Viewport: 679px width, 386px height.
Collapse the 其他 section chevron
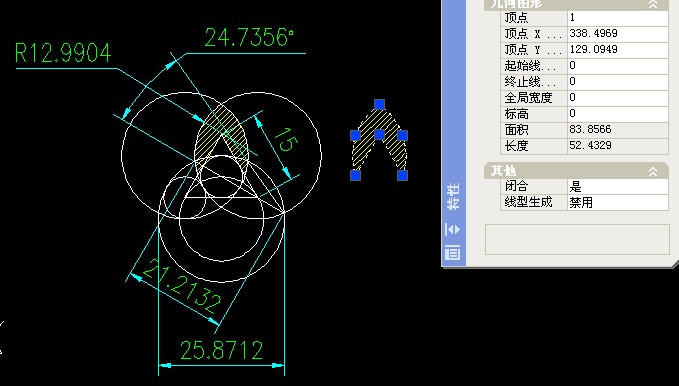pos(653,172)
